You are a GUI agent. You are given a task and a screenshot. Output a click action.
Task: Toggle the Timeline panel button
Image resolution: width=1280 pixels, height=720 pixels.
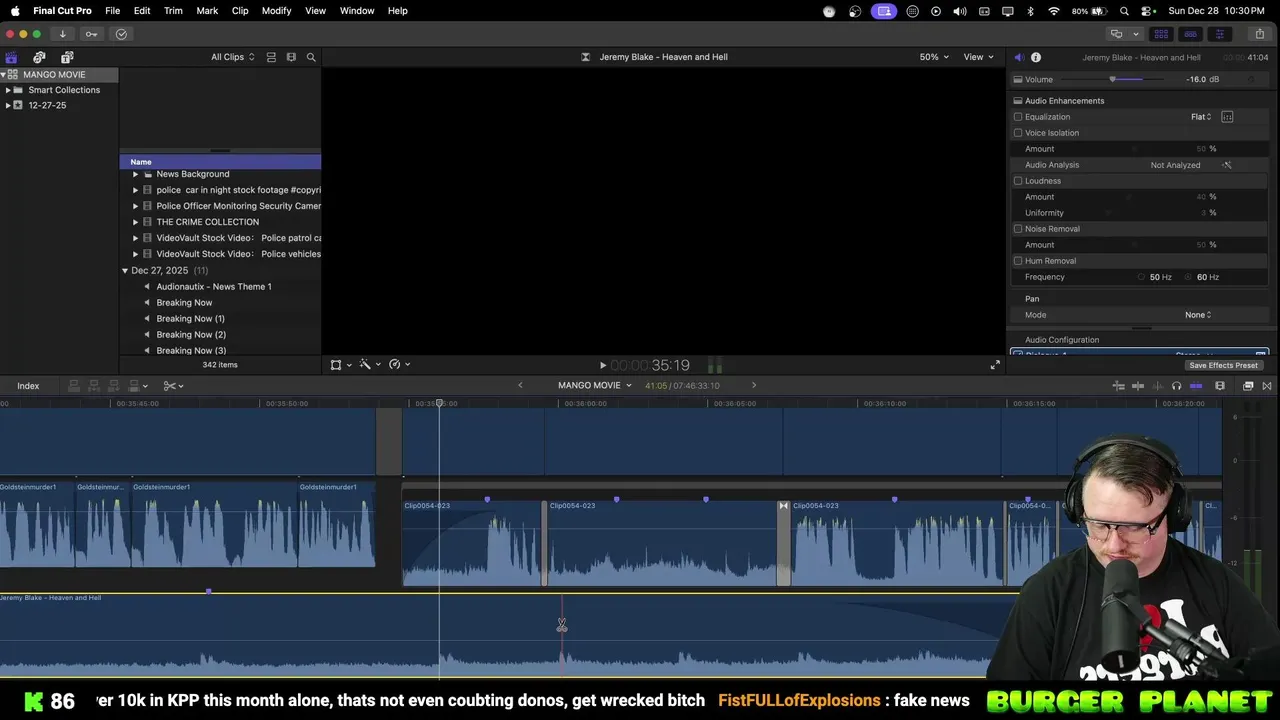(x=1190, y=34)
